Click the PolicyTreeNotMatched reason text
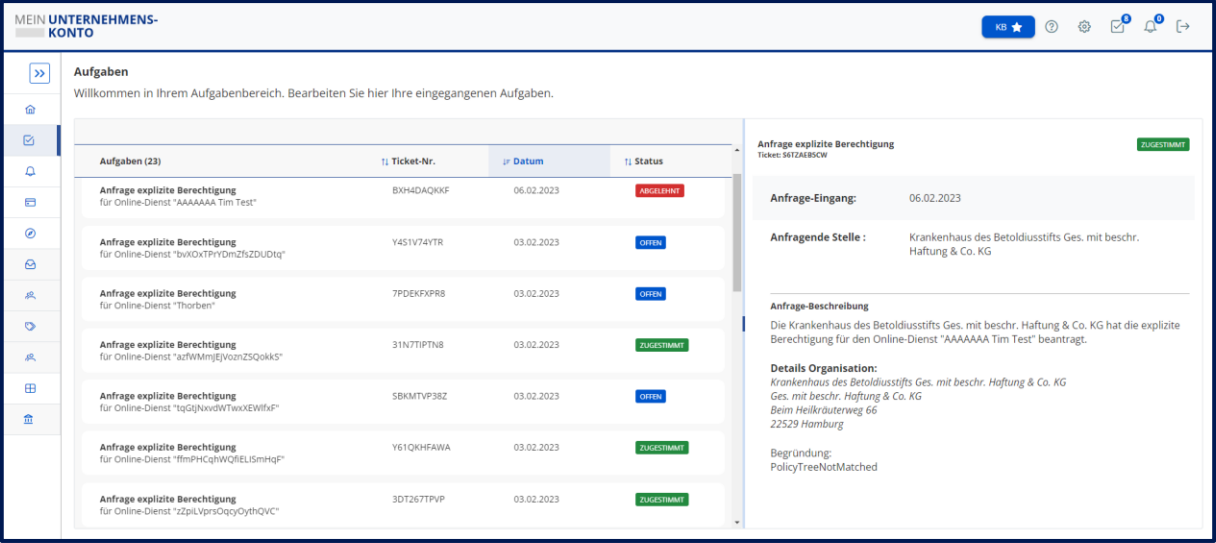Viewport: 1216px width, 543px height. pos(823,467)
